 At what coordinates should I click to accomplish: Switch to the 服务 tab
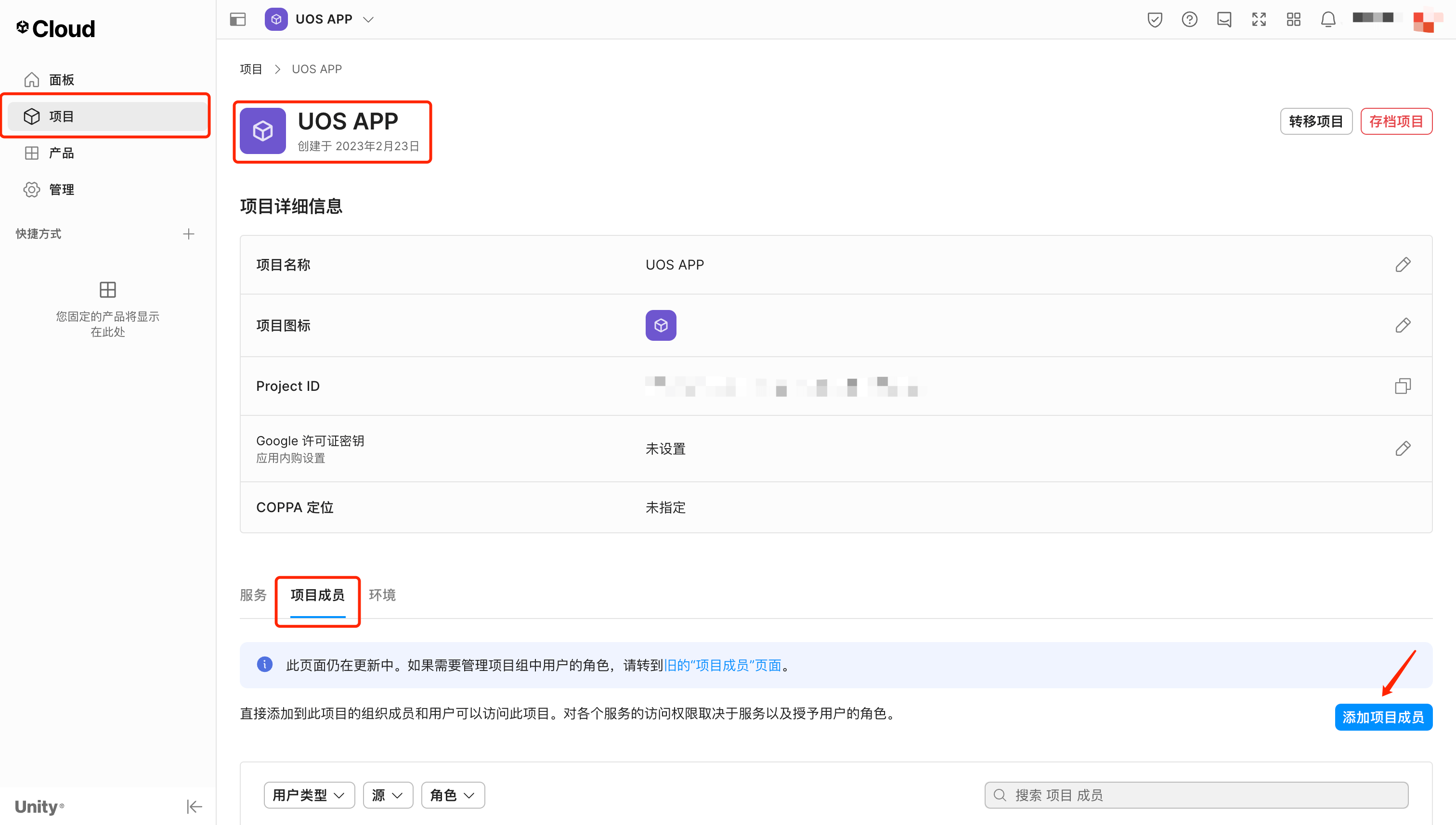[253, 594]
